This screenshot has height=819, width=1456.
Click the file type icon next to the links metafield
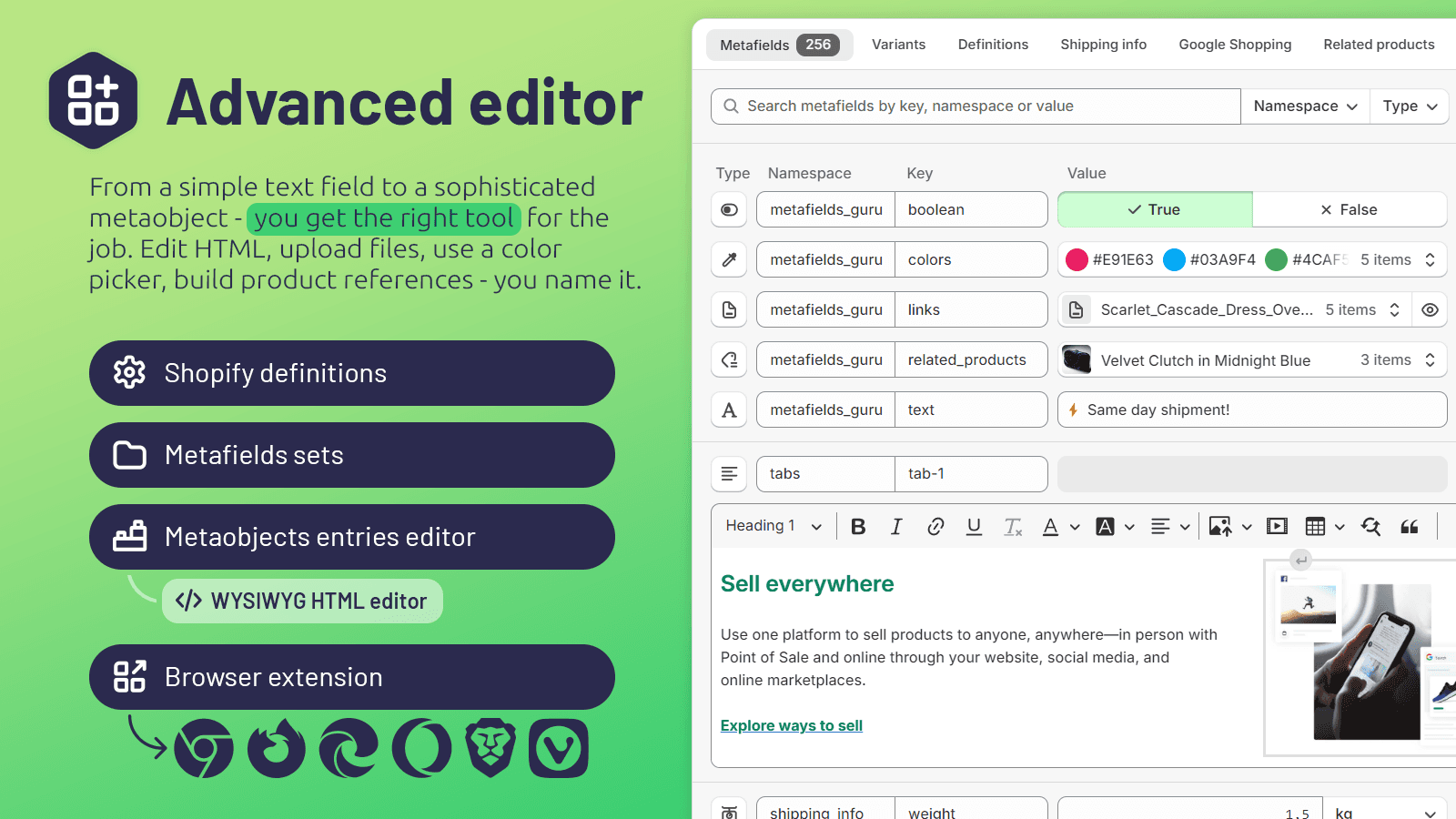point(729,309)
